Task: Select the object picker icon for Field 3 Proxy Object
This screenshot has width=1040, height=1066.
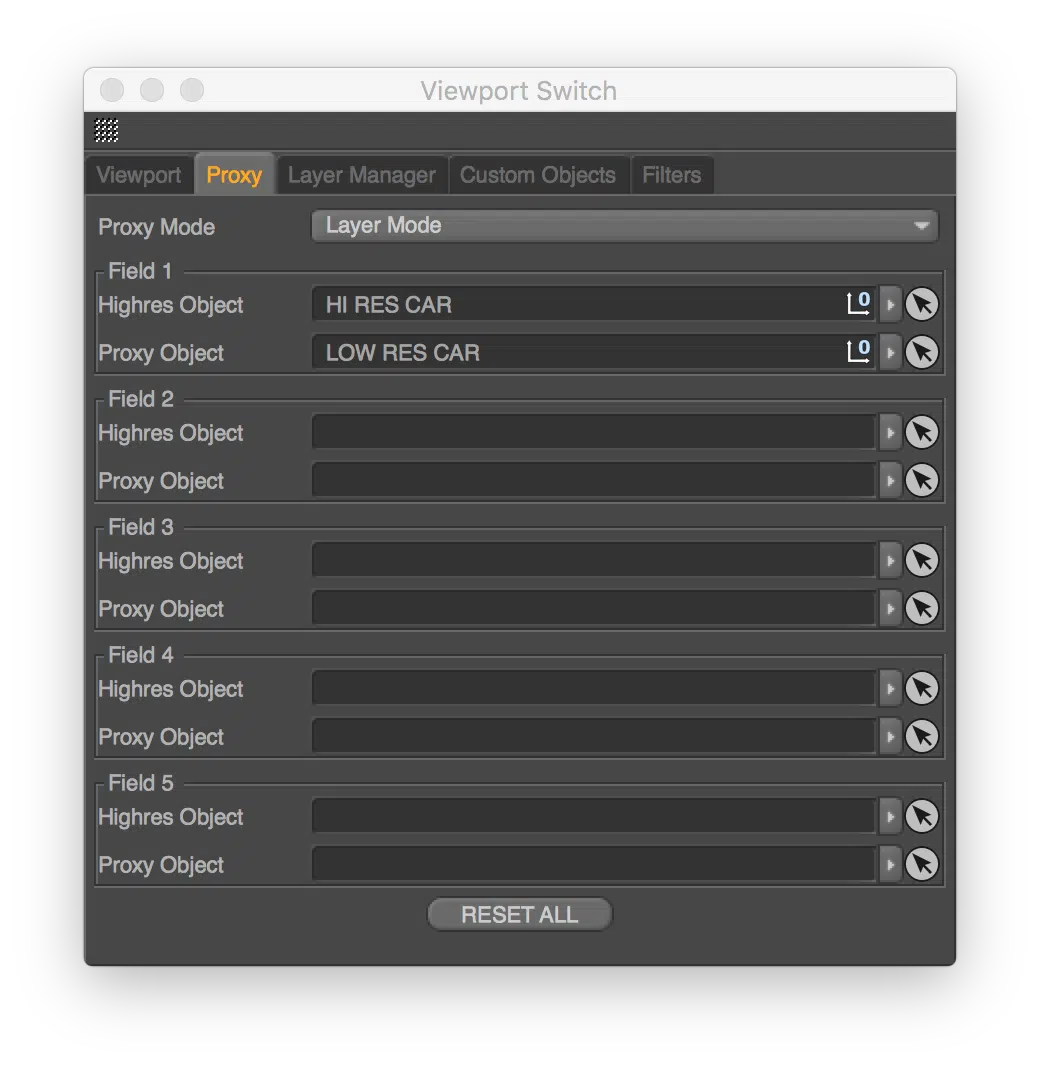Action: 921,608
